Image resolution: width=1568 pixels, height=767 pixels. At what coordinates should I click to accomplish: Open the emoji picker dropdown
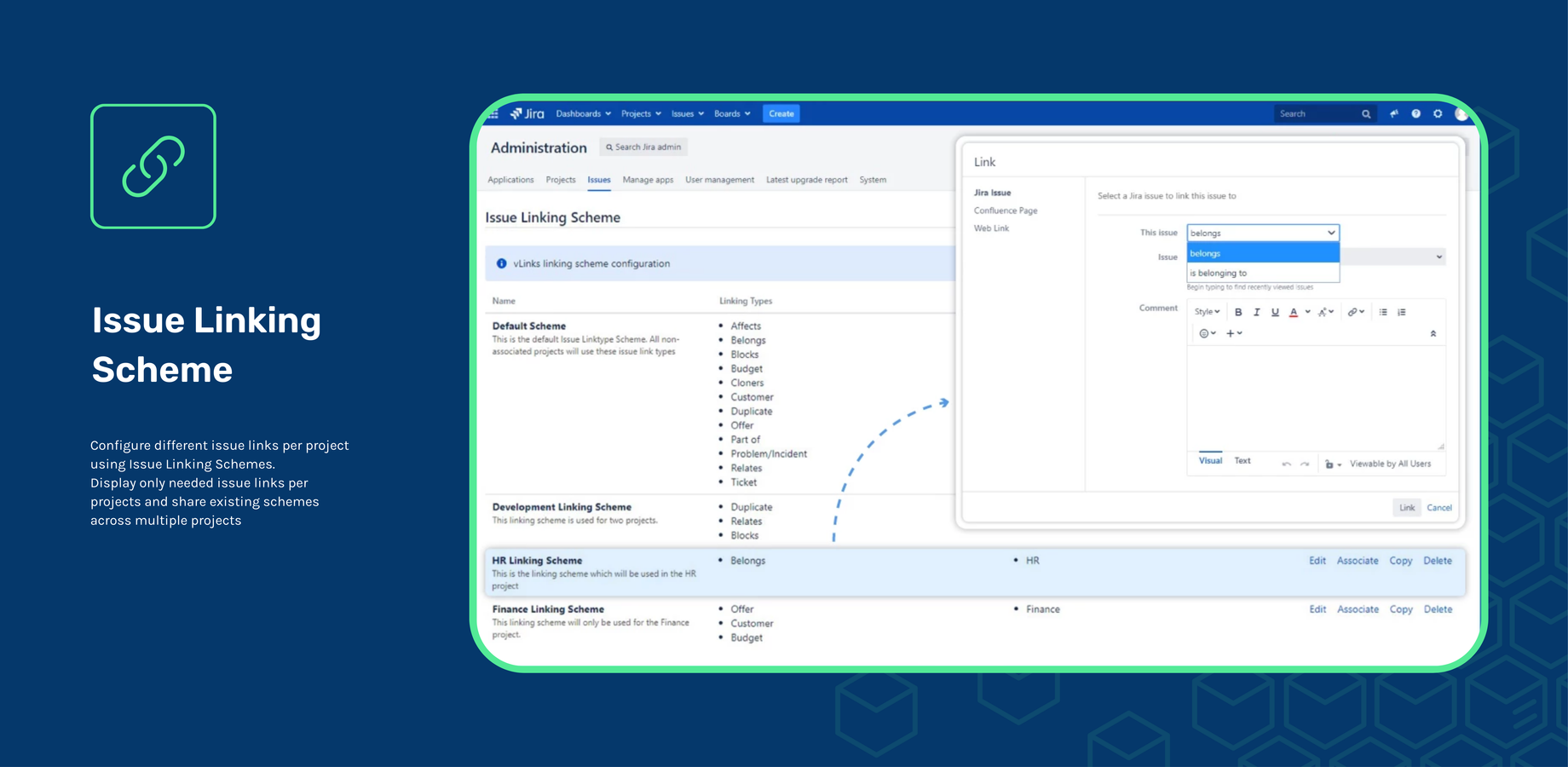coord(1208,333)
